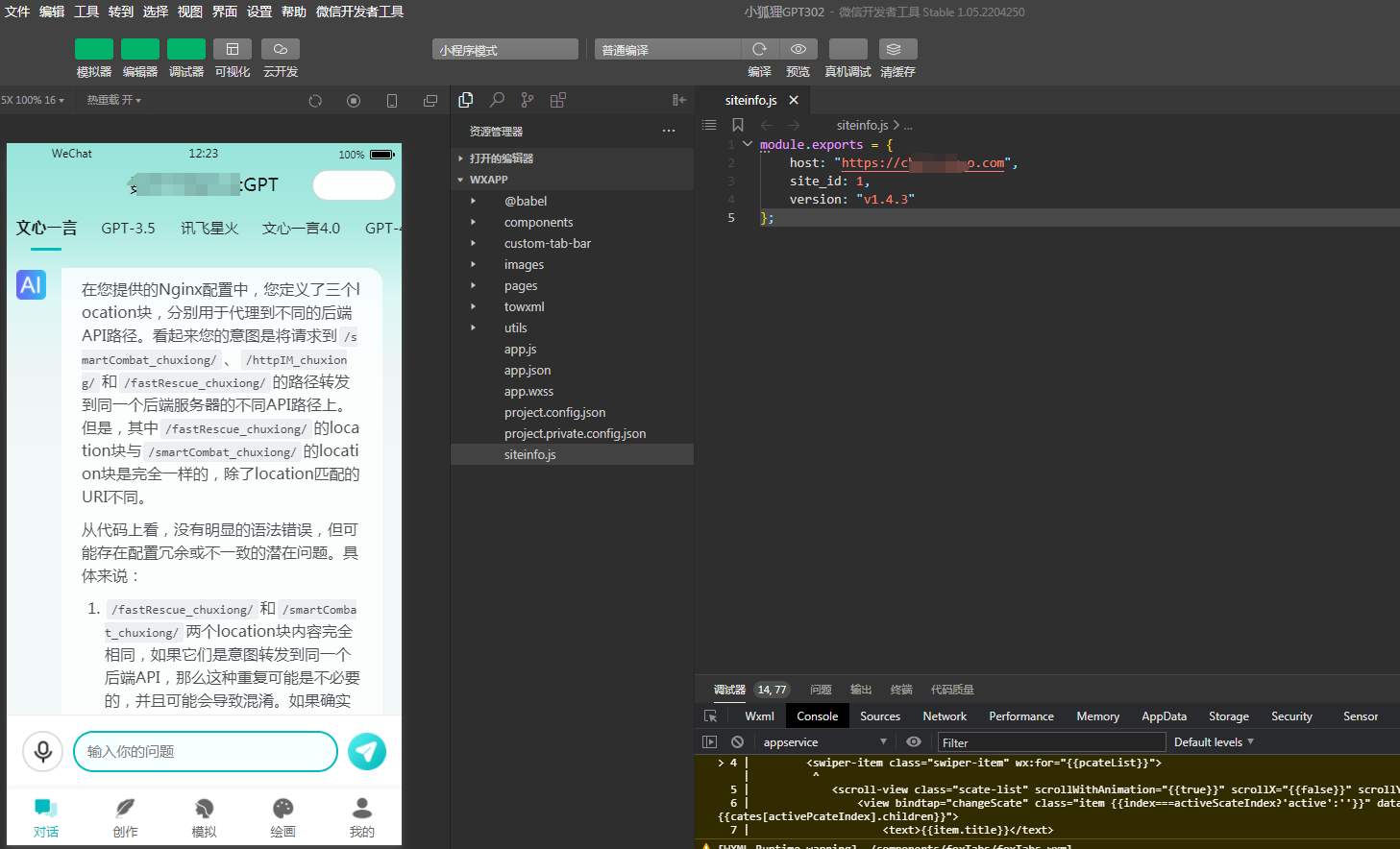
Task: Open the visualization (可视化) tool
Action: (x=233, y=49)
